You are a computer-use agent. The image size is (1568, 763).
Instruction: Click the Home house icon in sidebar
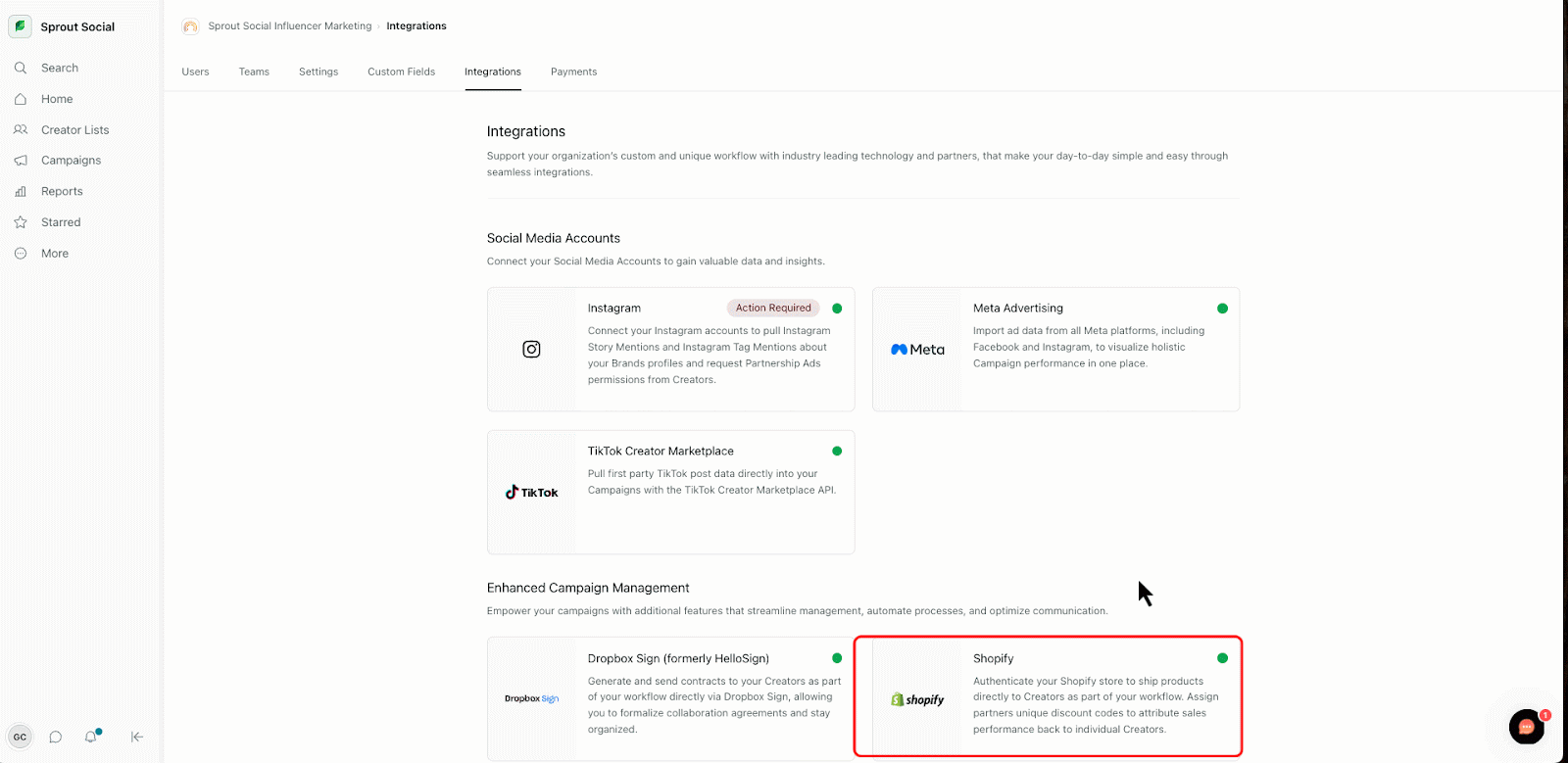[x=21, y=99]
